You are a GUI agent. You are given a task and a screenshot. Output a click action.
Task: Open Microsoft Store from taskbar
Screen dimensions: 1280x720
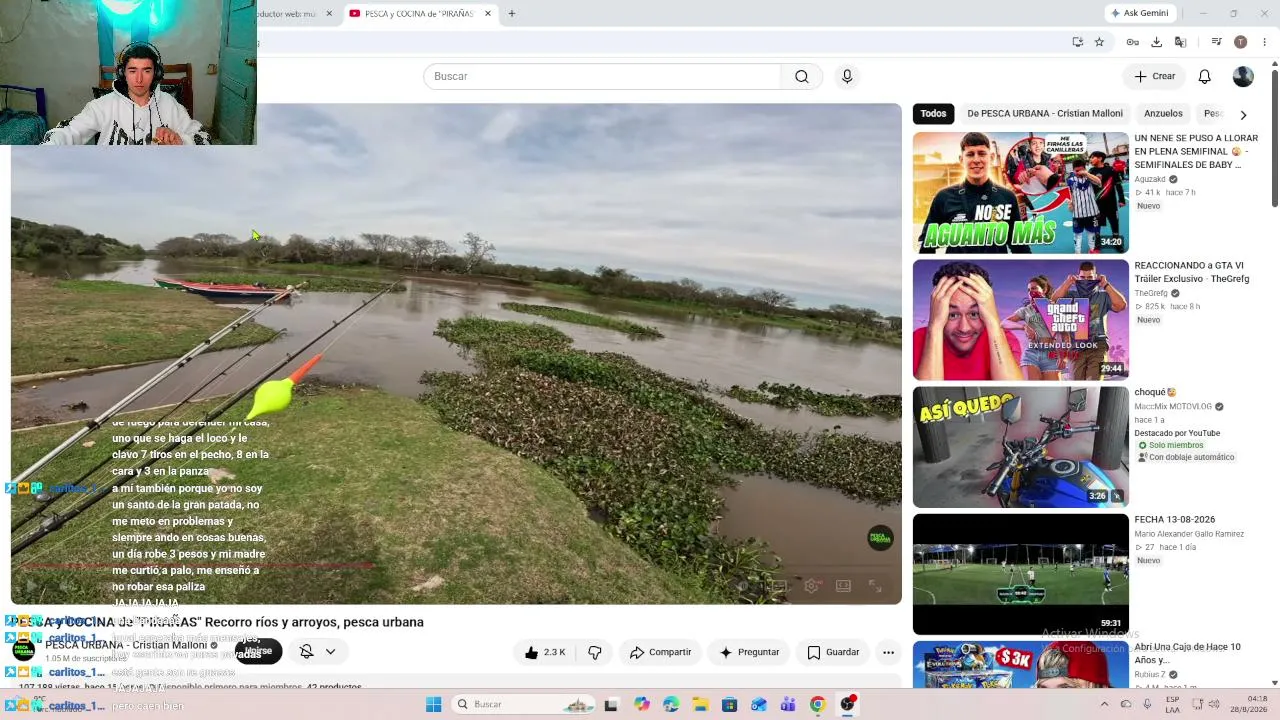tap(730, 705)
